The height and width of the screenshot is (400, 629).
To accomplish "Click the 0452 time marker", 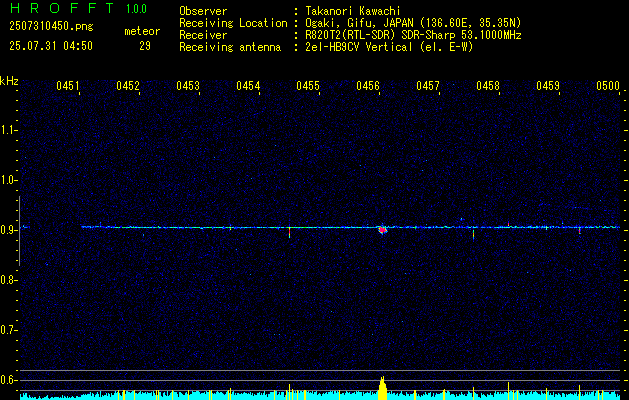I will [x=128, y=85].
